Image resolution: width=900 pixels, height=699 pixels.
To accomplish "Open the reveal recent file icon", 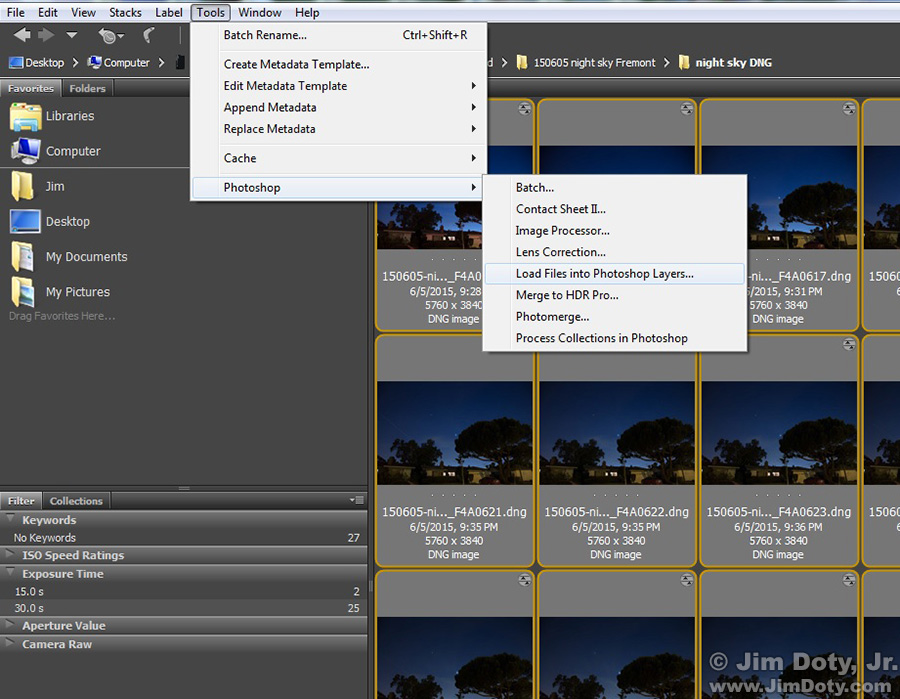I will click(x=110, y=36).
